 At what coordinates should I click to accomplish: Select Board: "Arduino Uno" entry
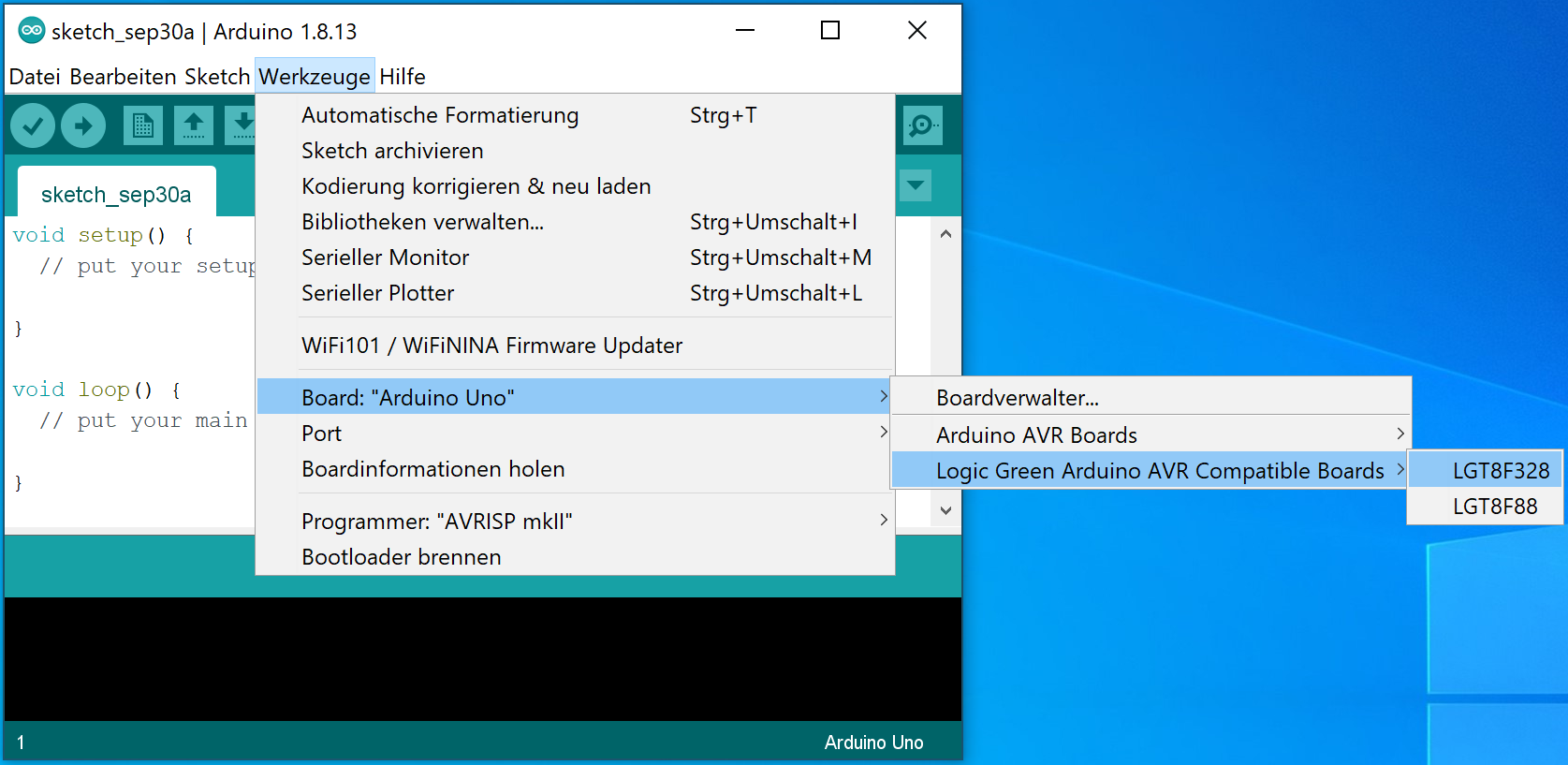pyautogui.click(x=575, y=397)
